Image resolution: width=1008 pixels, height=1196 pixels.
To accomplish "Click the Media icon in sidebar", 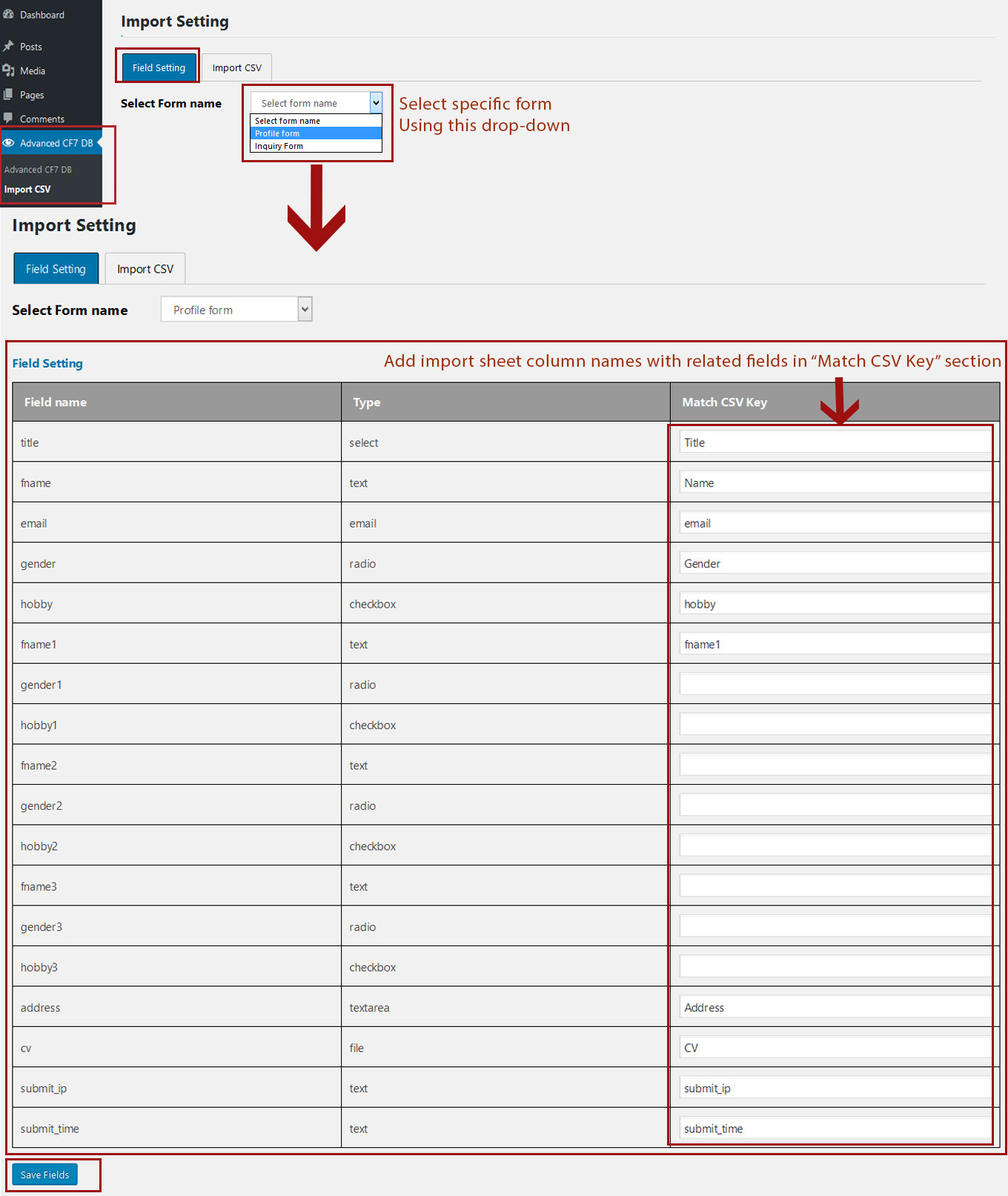I will point(8,70).
